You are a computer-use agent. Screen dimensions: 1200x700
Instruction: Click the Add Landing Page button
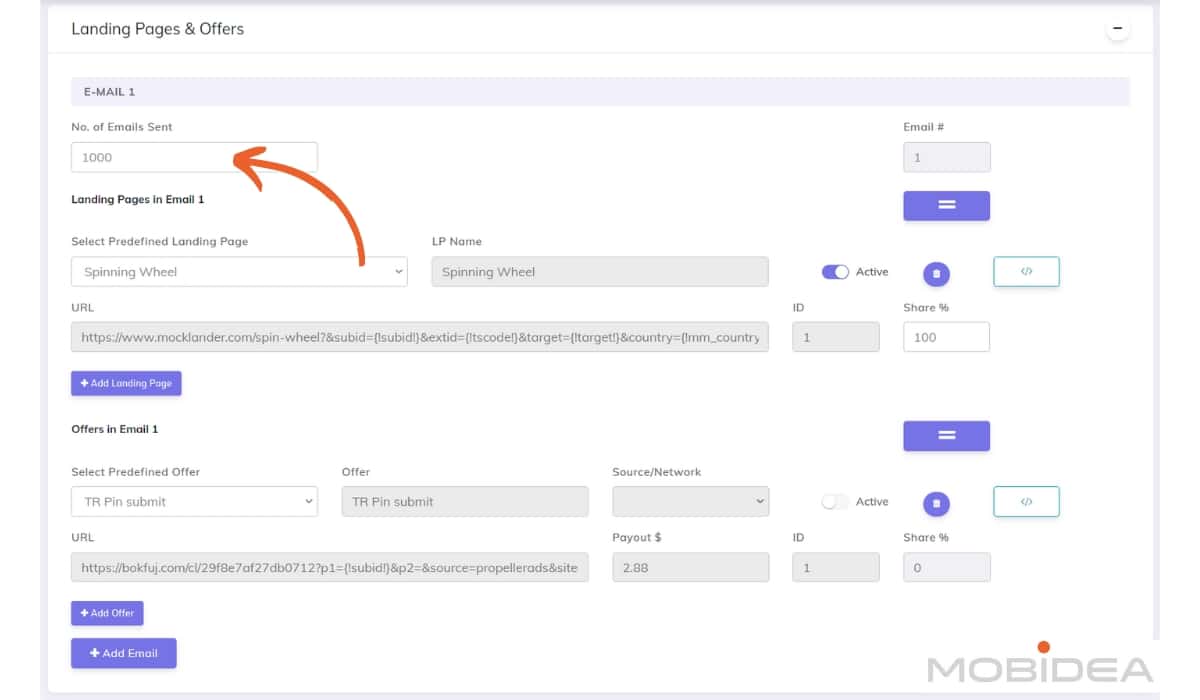coord(126,383)
